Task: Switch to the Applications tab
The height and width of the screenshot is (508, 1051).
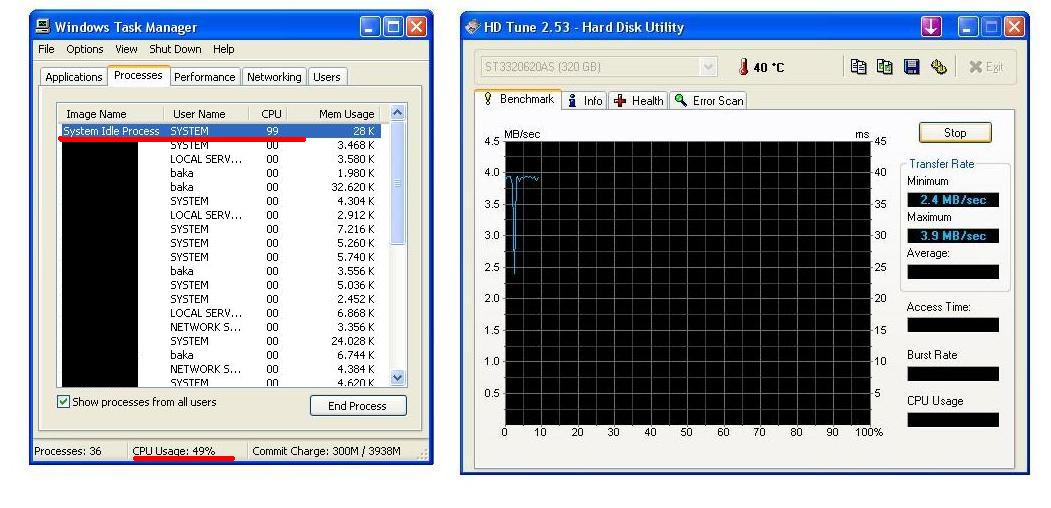Action: tap(74, 77)
